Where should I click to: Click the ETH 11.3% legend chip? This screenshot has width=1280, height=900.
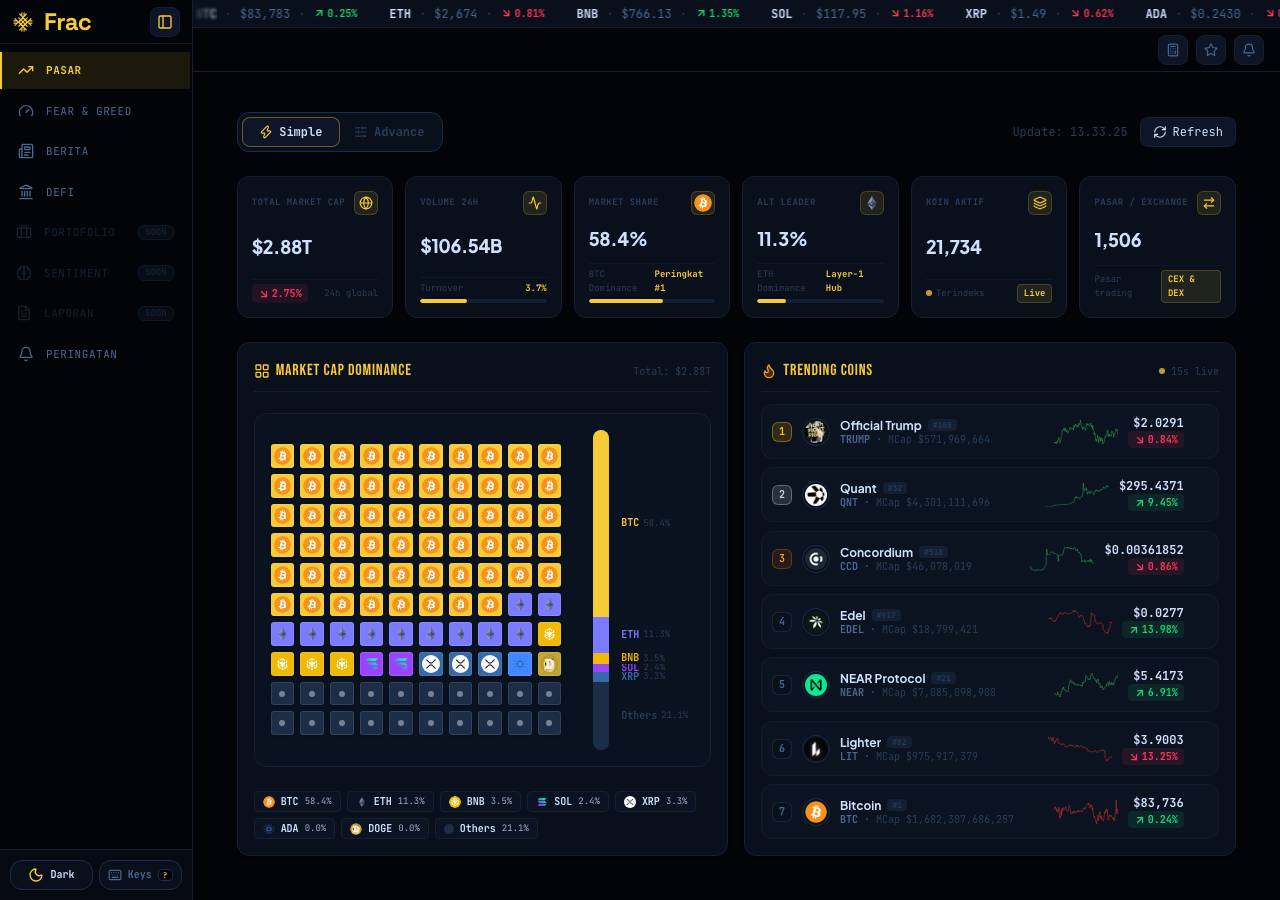[x=391, y=802]
